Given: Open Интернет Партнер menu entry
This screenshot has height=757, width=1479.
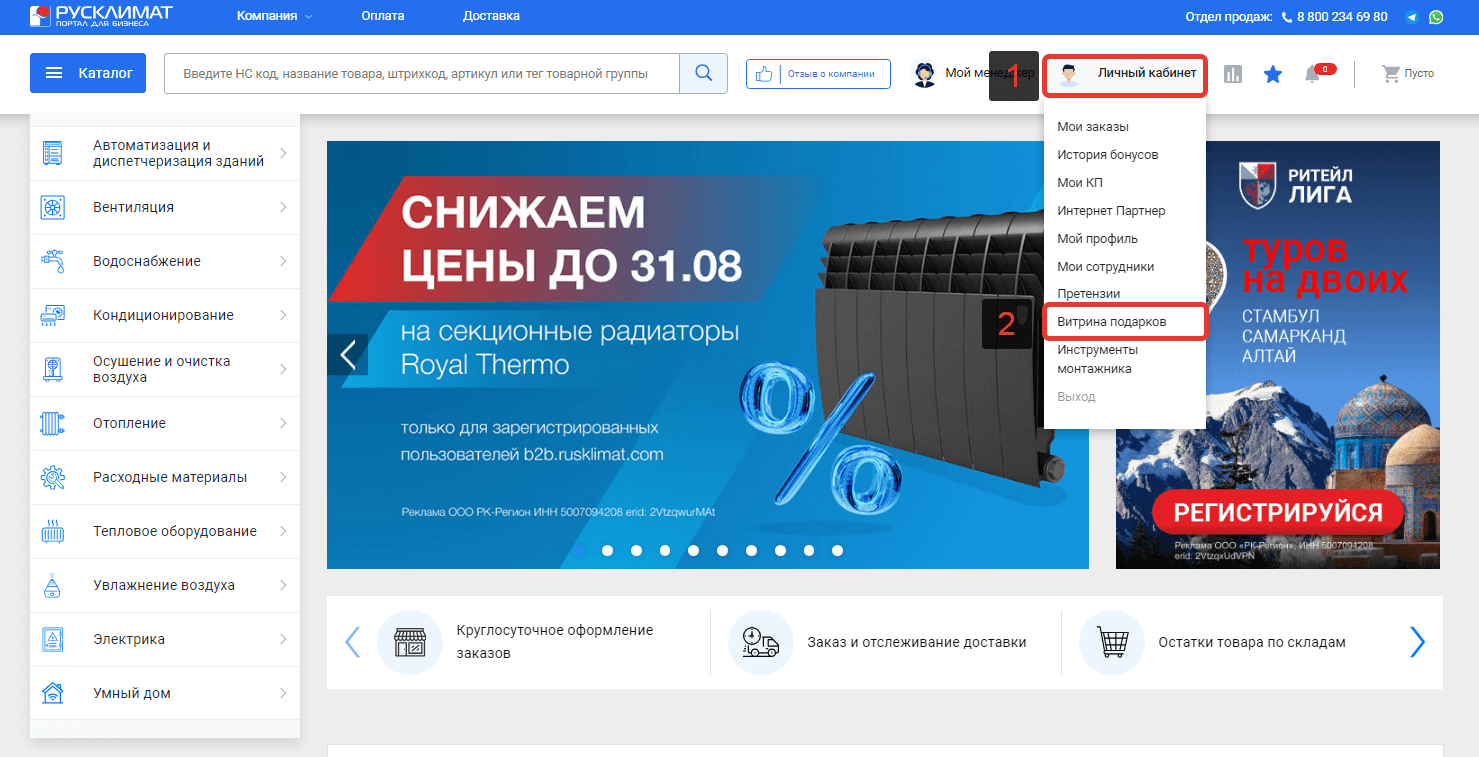Looking at the screenshot, I should [x=1111, y=211].
